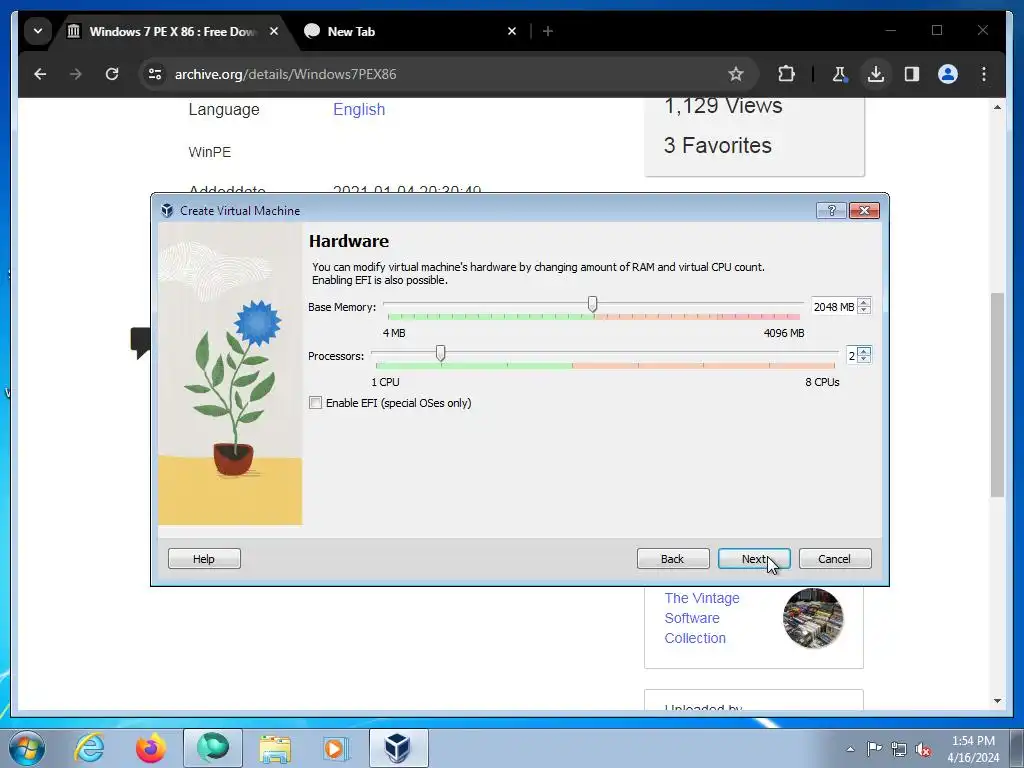This screenshot has width=1024, height=768.
Task: Decrease Processors count with down arrow
Action: click(x=864, y=359)
